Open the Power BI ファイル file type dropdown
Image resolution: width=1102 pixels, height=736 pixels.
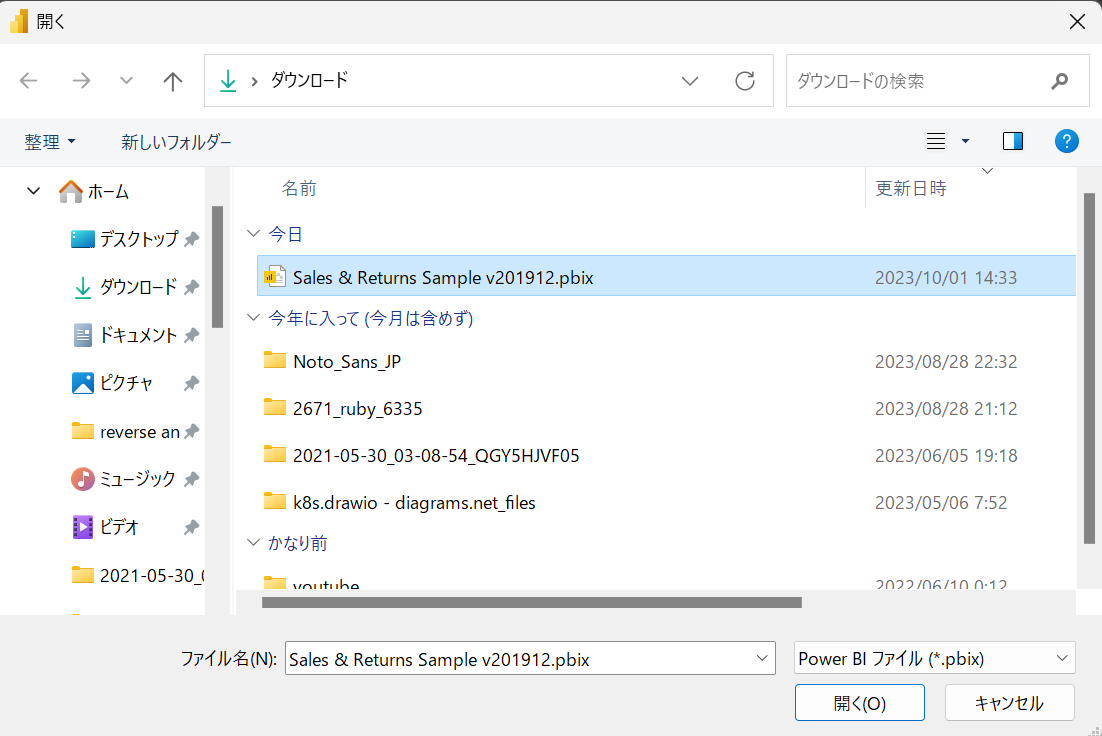tap(1062, 658)
